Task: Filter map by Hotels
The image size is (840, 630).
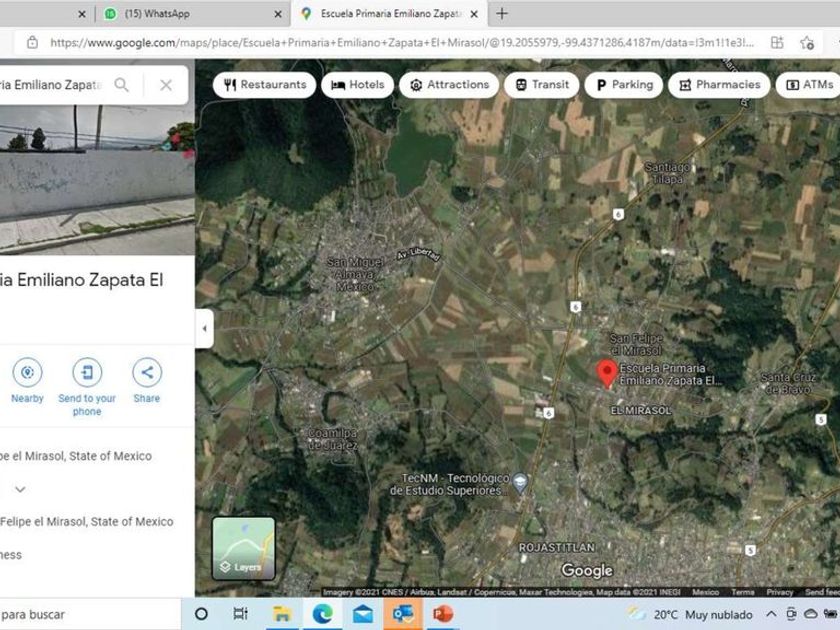Action: (x=357, y=85)
